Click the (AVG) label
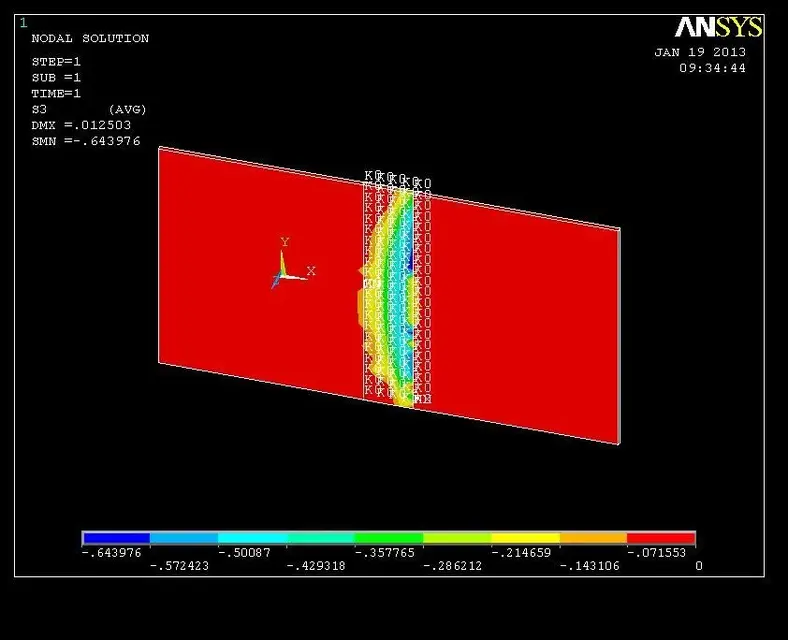Viewport: 788px width, 640px height. (x=127, y=110)
